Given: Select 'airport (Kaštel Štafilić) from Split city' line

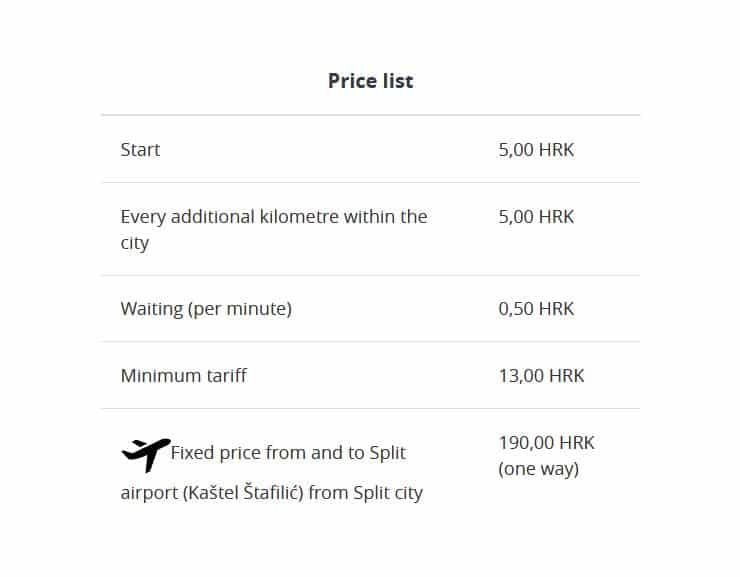Looking at the screenshot, I should click(x=271, y=493).
